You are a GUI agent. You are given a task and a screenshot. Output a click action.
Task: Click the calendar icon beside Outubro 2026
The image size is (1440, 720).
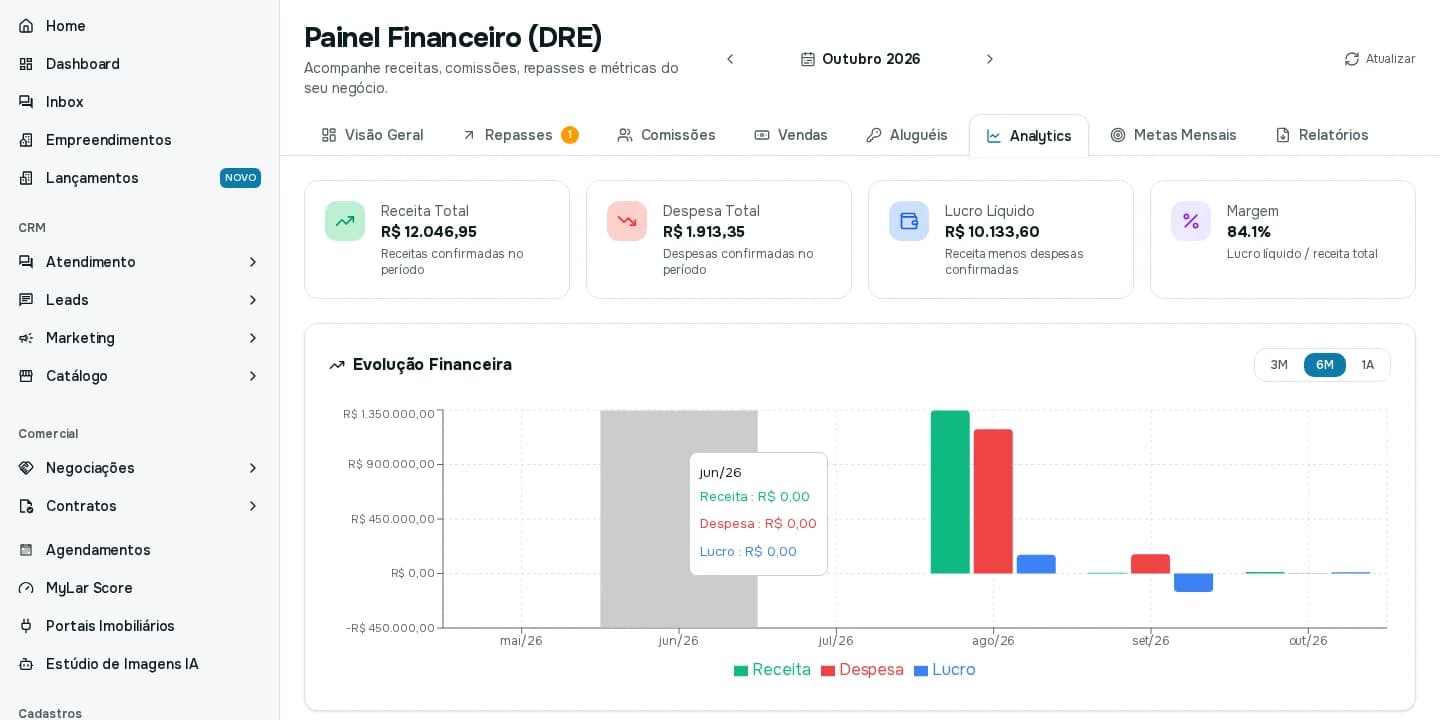coord(808,59)
